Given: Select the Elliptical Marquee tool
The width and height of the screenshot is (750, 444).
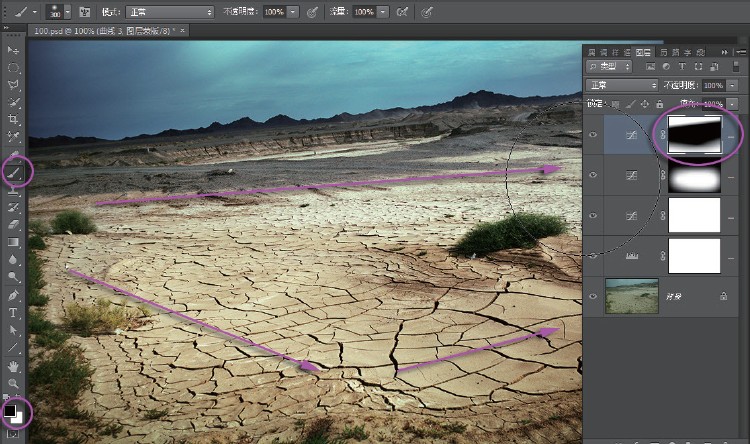Looking at the screenshot, I should coord(13,67).
